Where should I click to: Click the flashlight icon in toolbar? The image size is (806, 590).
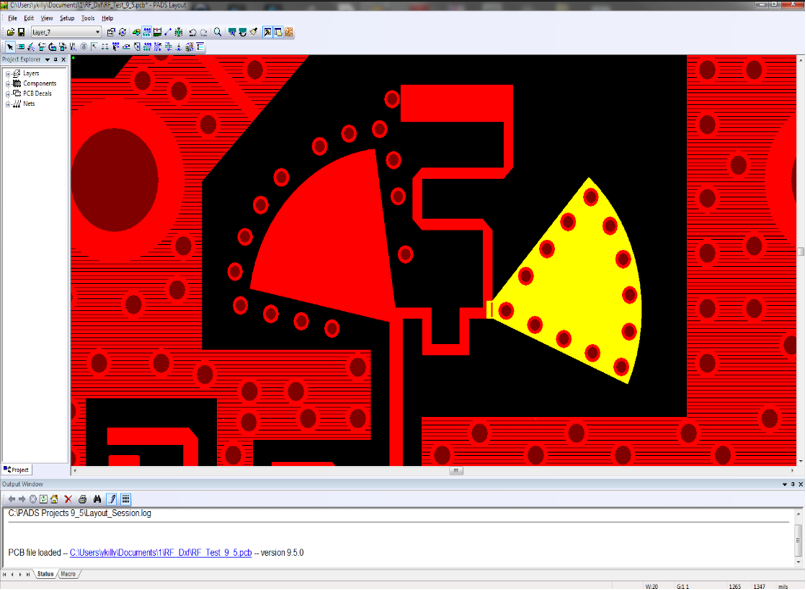[x=253, y=32]
